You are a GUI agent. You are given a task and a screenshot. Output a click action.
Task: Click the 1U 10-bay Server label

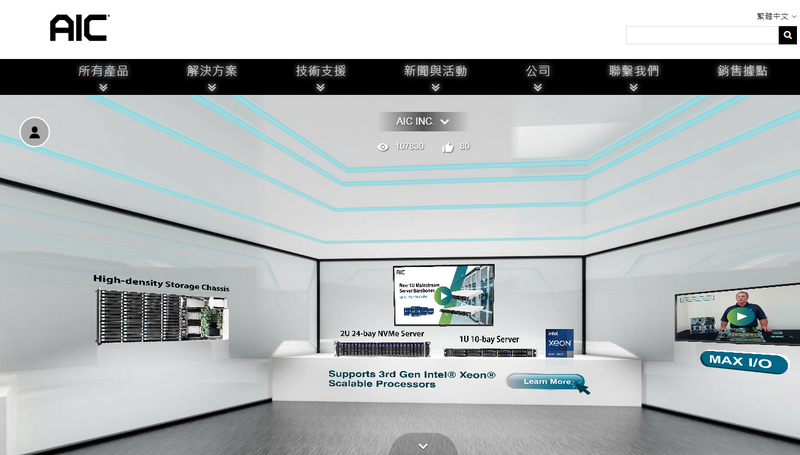pos(489,339)
